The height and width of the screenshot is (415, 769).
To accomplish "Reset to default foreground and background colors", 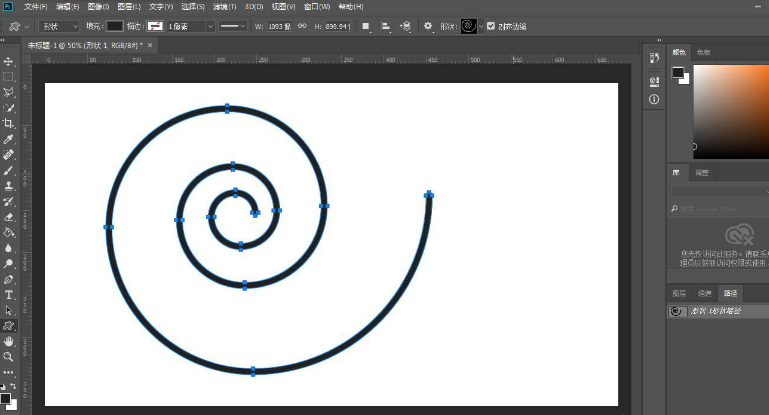I will pyautogui.click(x=3, y=386).
